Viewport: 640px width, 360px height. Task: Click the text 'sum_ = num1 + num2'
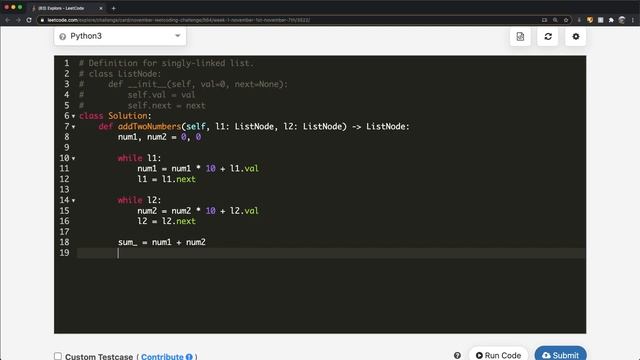pyautogui.click(x=162, y=242)
